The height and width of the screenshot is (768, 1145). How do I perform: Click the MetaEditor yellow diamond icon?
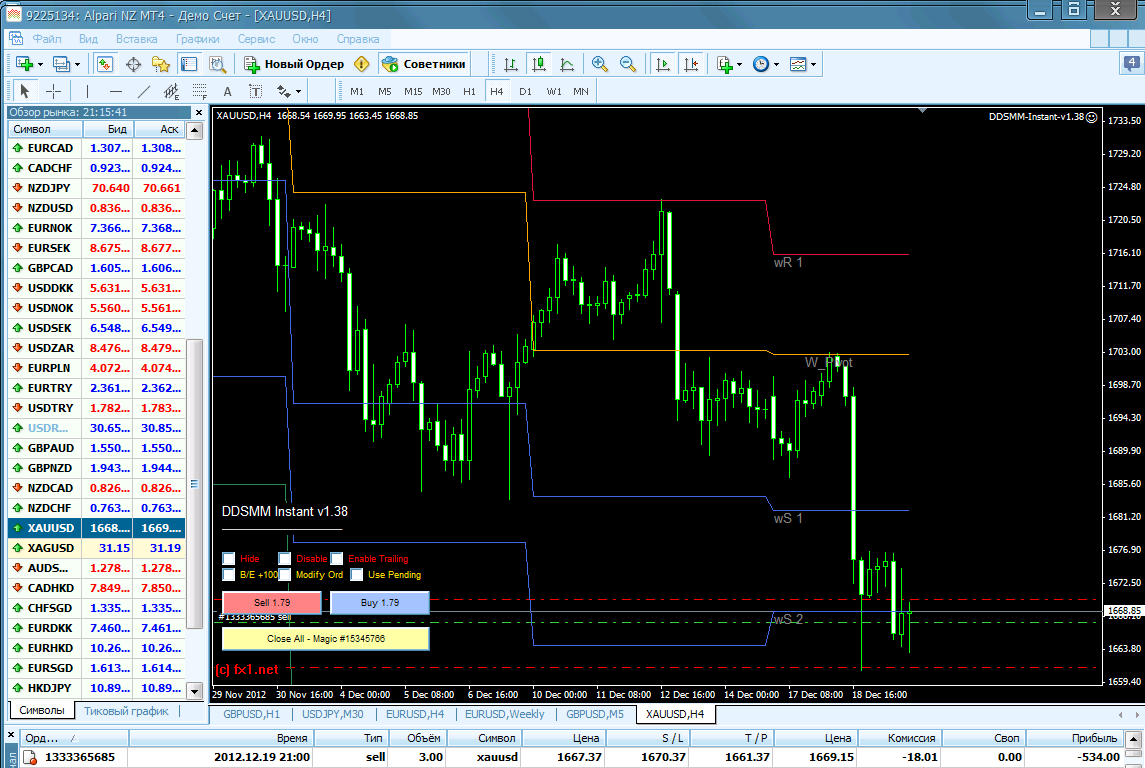[361, 64]
